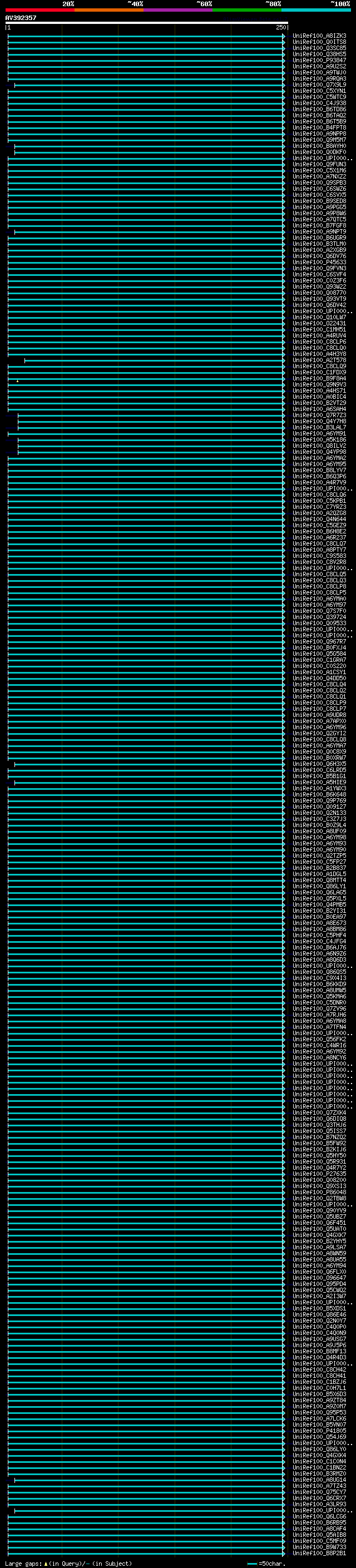The image size is (356, 1568).
Task: Click hit label UniRef100_A6R237
Action: (x=319, y=537)
